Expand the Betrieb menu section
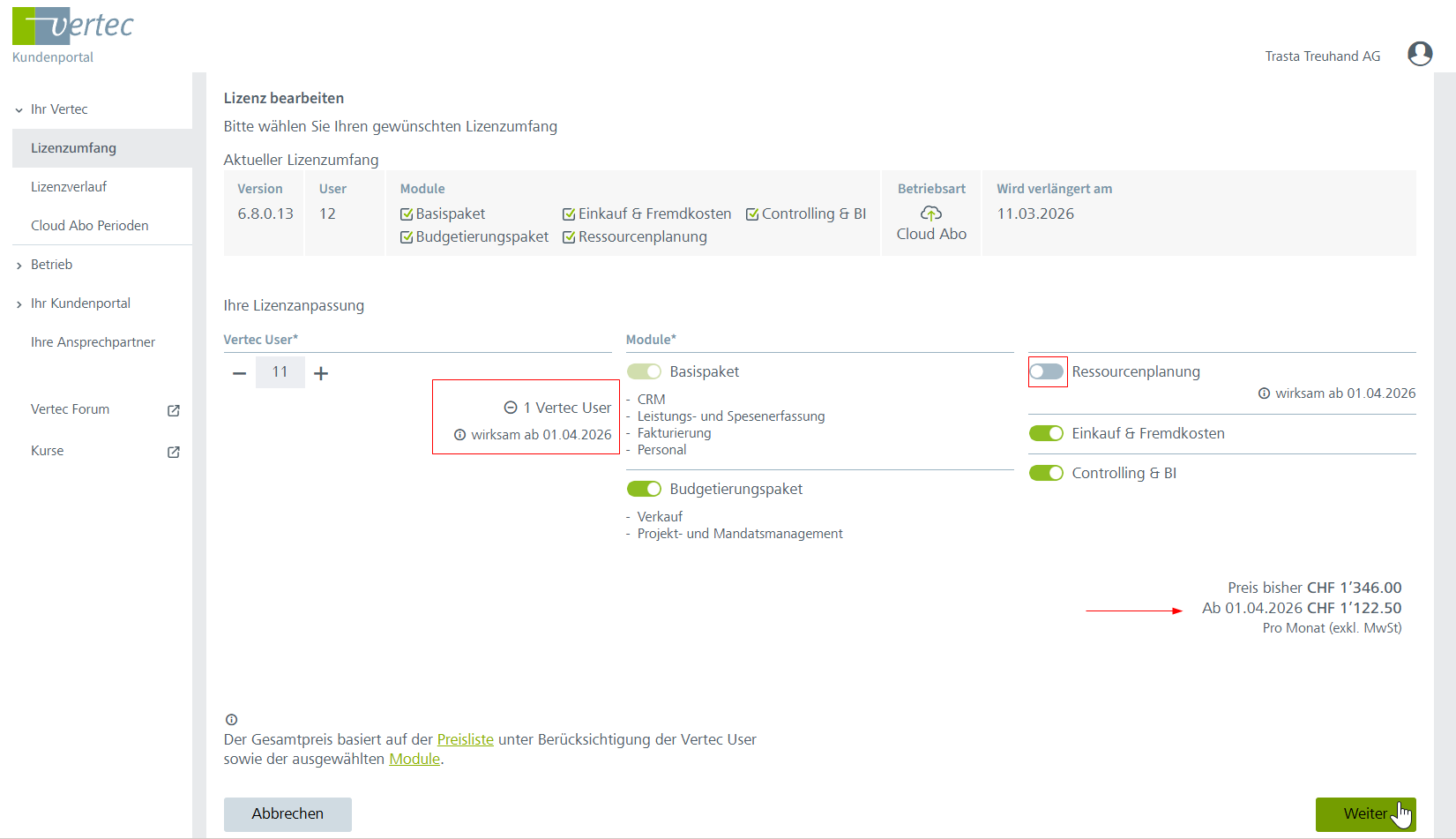This screenshot has width=1456, height=839. coord(19,266)
